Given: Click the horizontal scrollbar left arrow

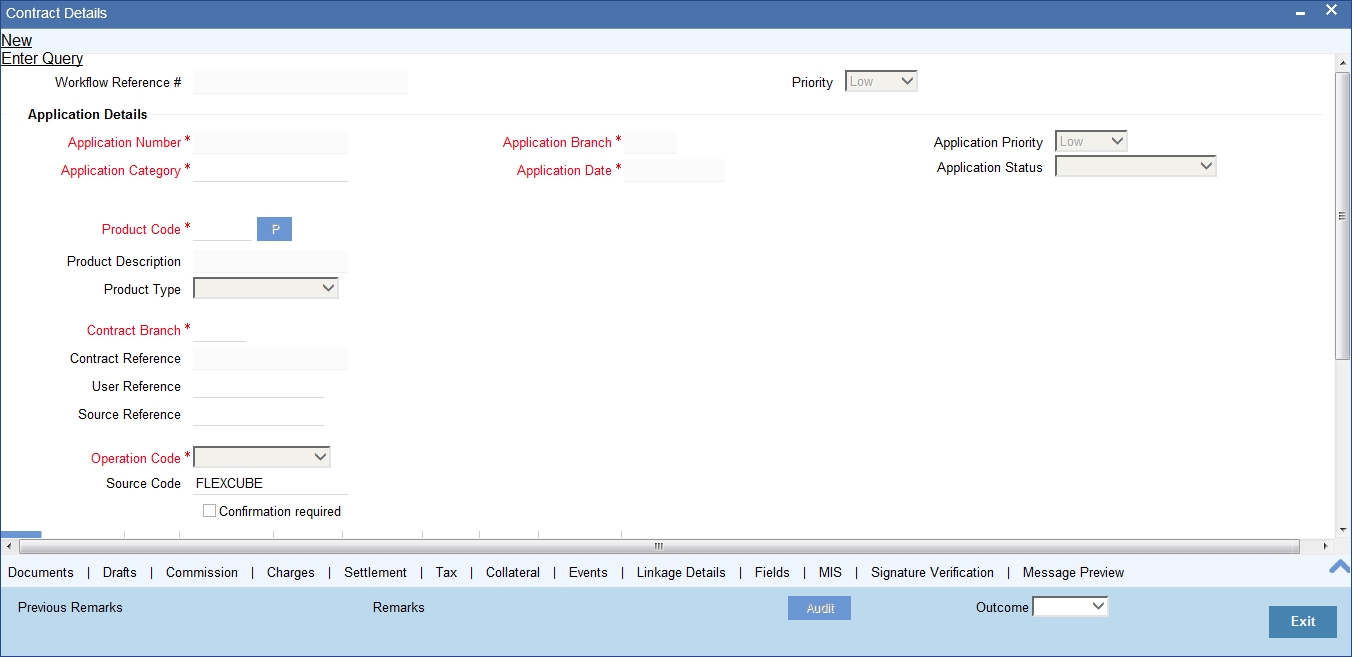Looking at the screenshot, I should tap(9, 546).
